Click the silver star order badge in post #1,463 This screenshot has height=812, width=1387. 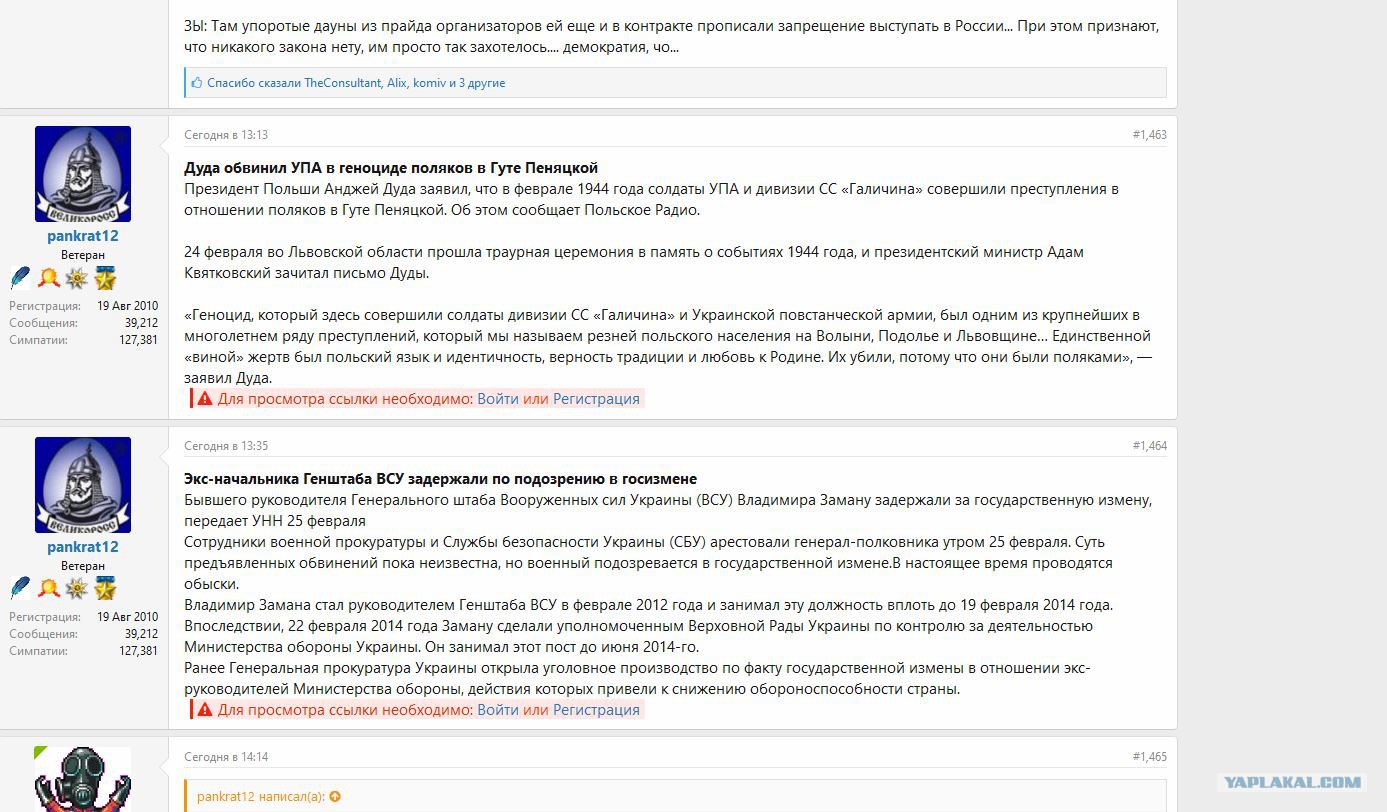click(77, 278)
